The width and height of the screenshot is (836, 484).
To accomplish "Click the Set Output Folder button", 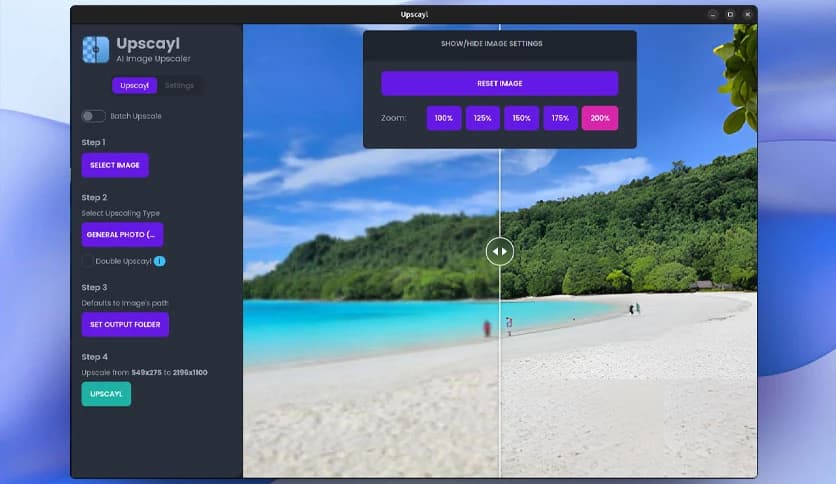I will pos(125,325).
